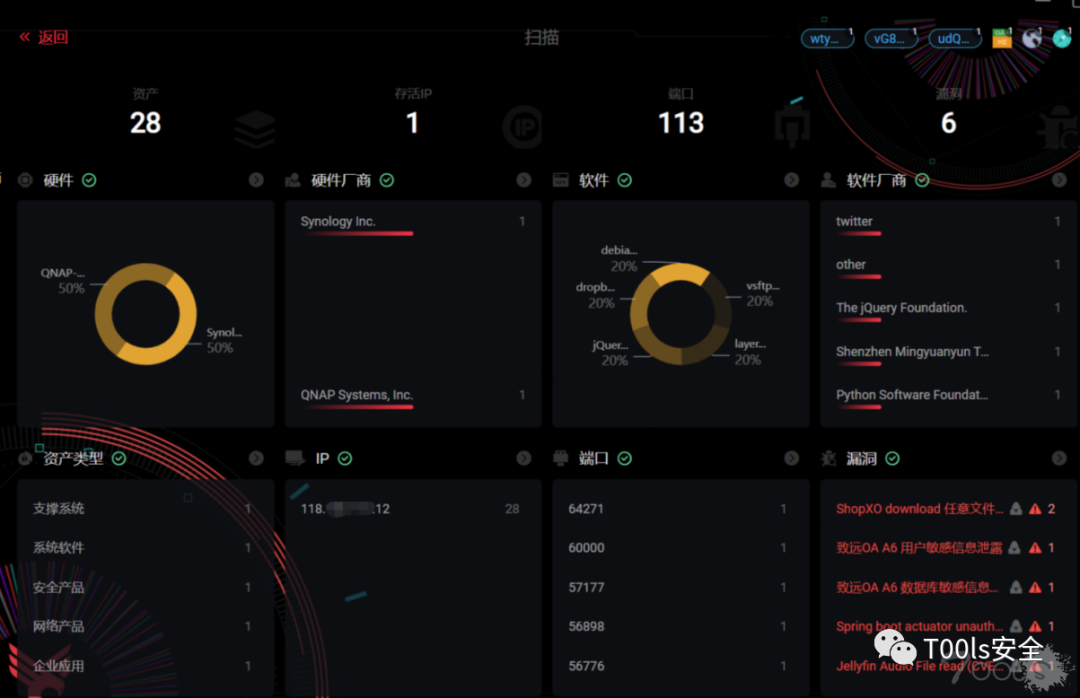Click the 漏洞 panel bug icon

point(829,459)
